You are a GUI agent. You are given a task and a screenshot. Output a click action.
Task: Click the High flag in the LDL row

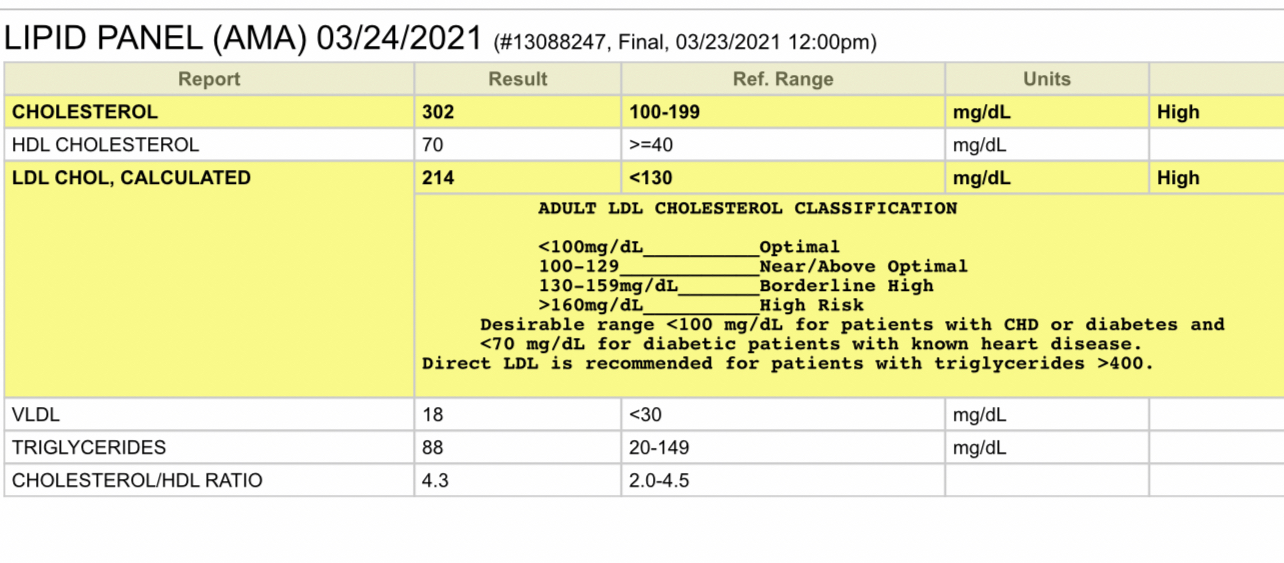pyautogui.click(x=1178, y=178)
